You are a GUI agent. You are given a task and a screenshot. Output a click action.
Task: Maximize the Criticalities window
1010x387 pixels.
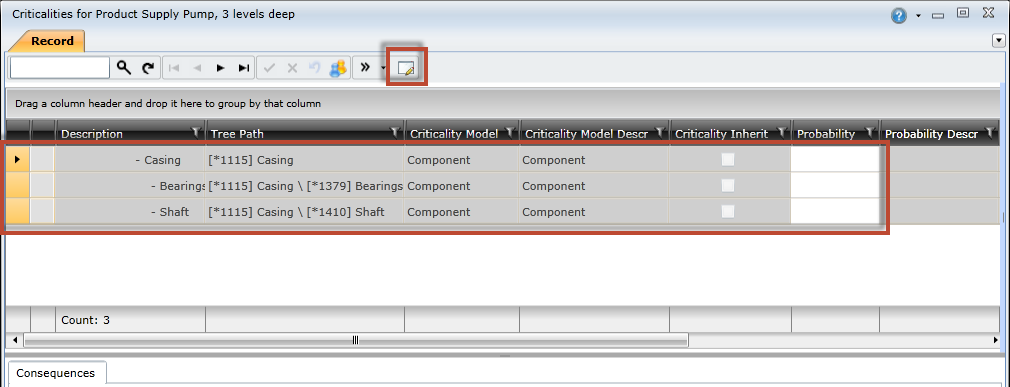click(963, 12)
